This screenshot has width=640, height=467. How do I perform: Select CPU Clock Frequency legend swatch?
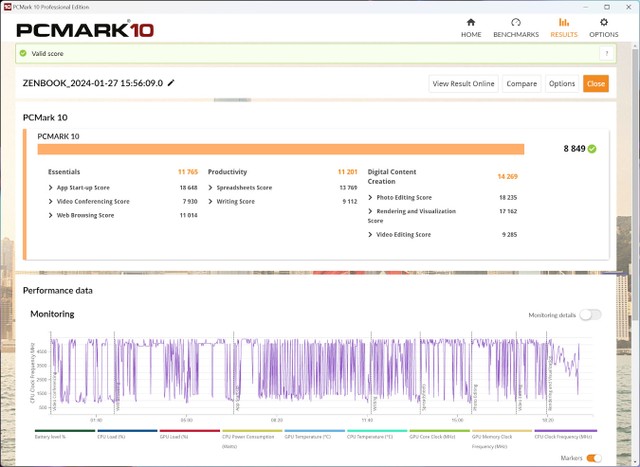pyautogui.click(x=566, y=431)
